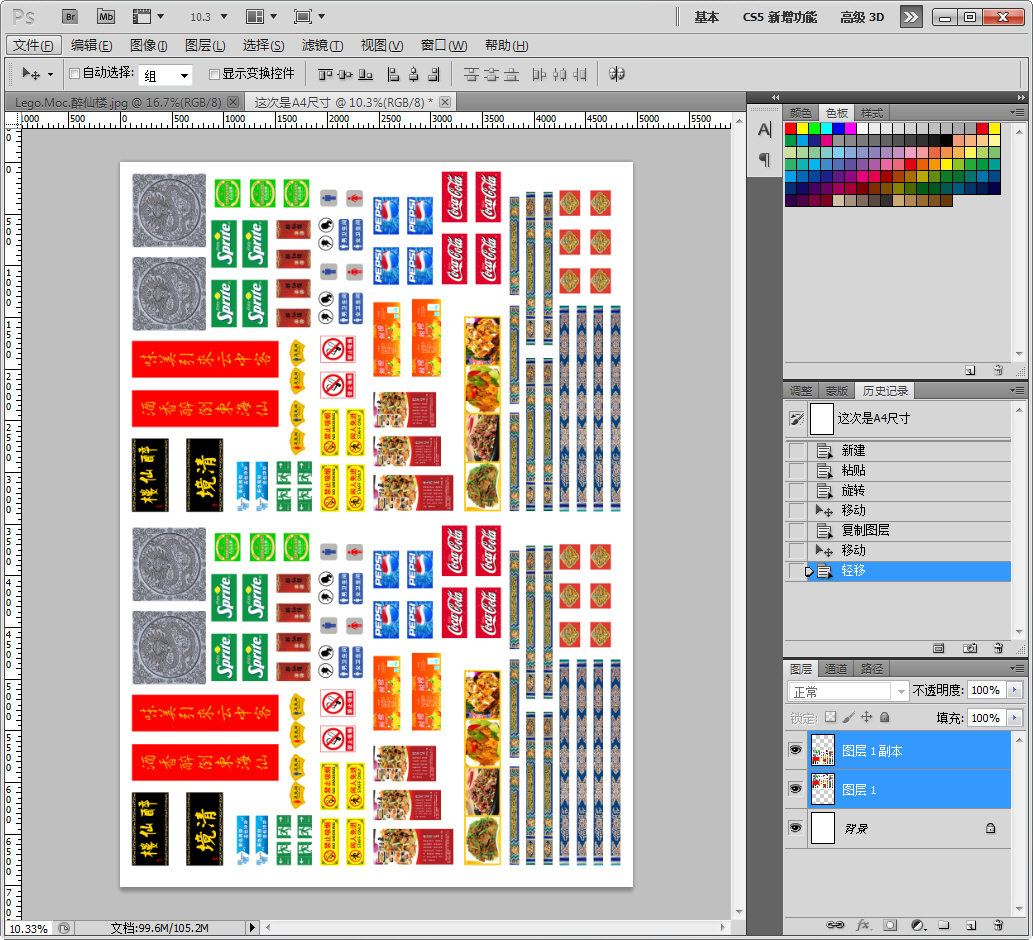Hide the 图层 1 副本 layer via eye icon

795,750
